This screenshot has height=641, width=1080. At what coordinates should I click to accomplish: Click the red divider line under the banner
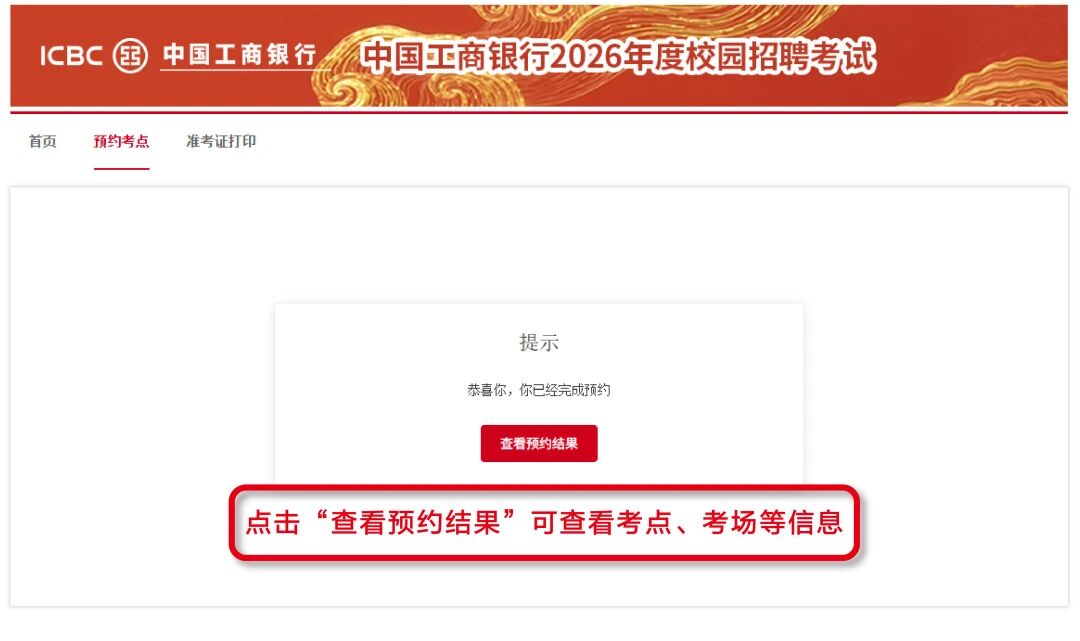tap(539, 111)
